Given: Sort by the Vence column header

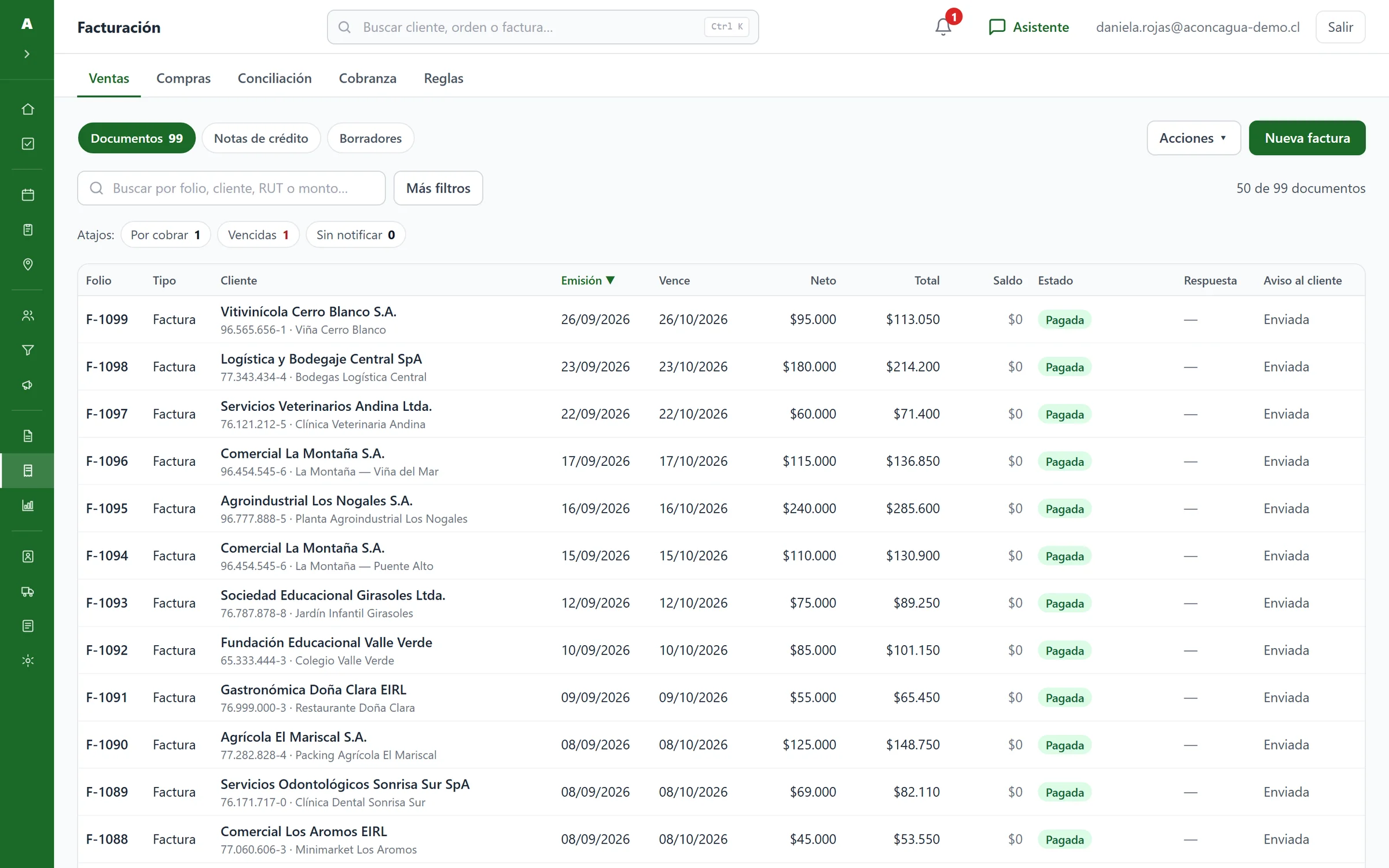Looking at the screenshot, I should (x=674, y=280).
